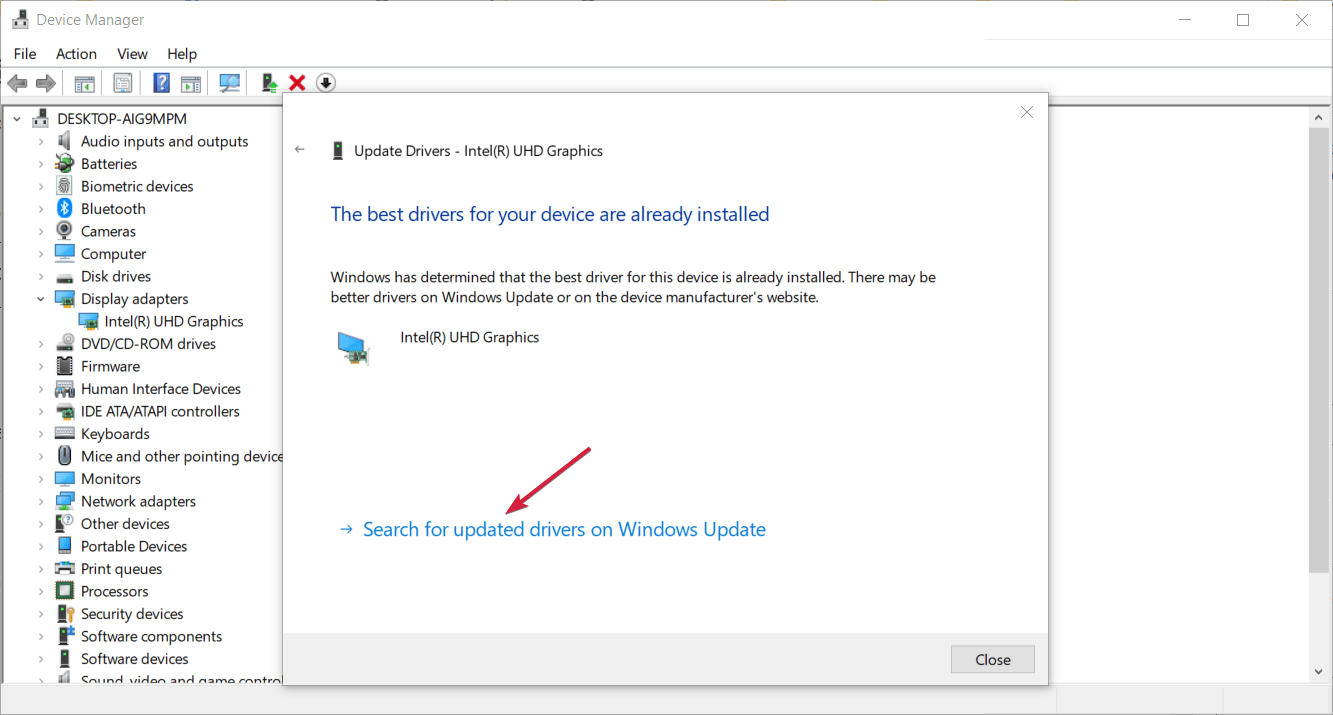Open the File menu

click(24, 53)
